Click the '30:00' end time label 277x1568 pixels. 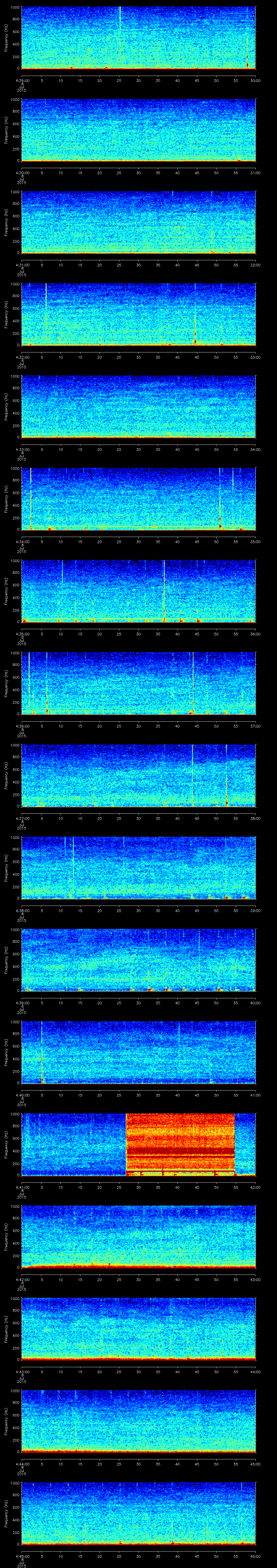[255, 80]
